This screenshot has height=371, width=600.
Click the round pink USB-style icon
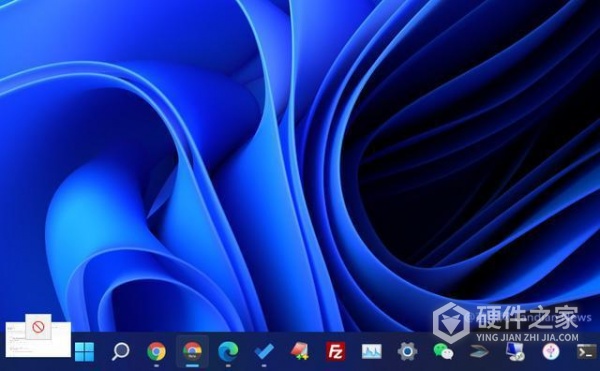tap(551, 351)
